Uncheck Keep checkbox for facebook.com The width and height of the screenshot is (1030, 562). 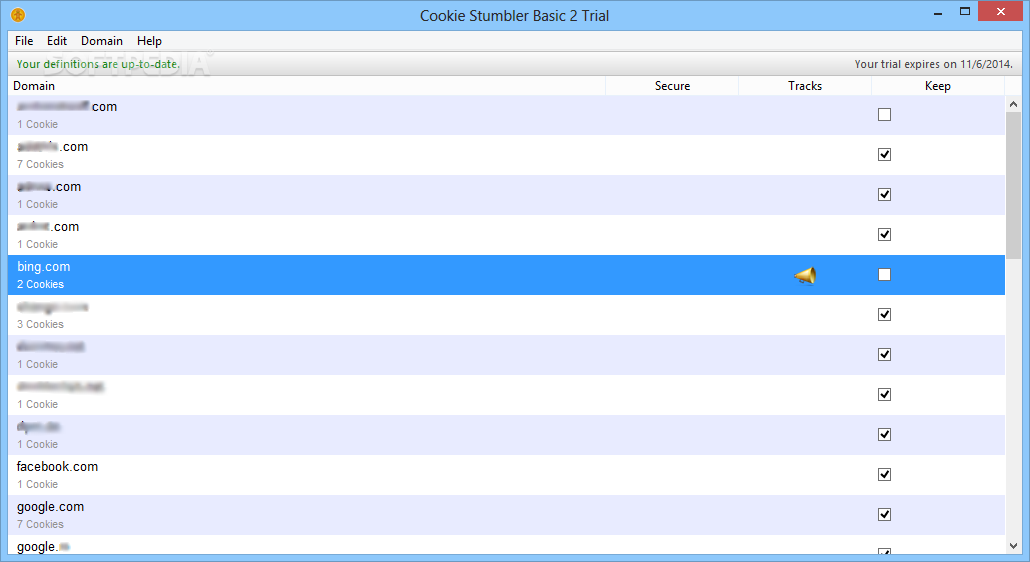pyautogui.click(x=884, y=475)
